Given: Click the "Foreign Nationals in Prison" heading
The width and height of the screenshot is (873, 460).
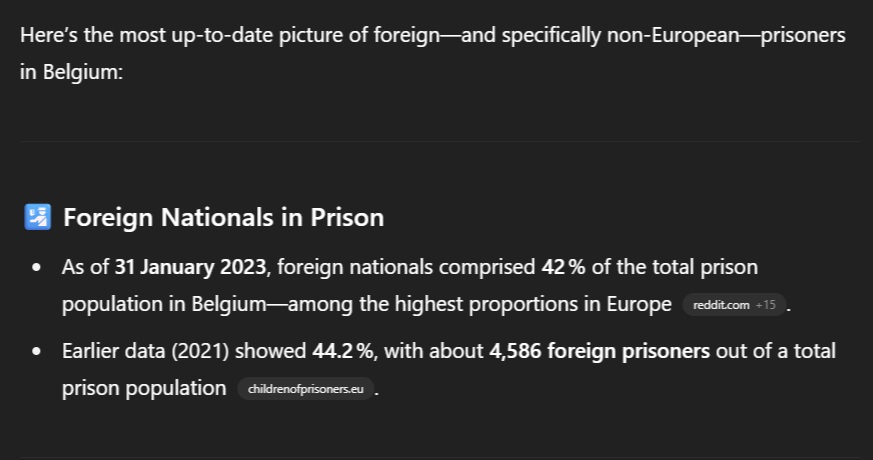Looking at the screenshot, I should point(223,217).
